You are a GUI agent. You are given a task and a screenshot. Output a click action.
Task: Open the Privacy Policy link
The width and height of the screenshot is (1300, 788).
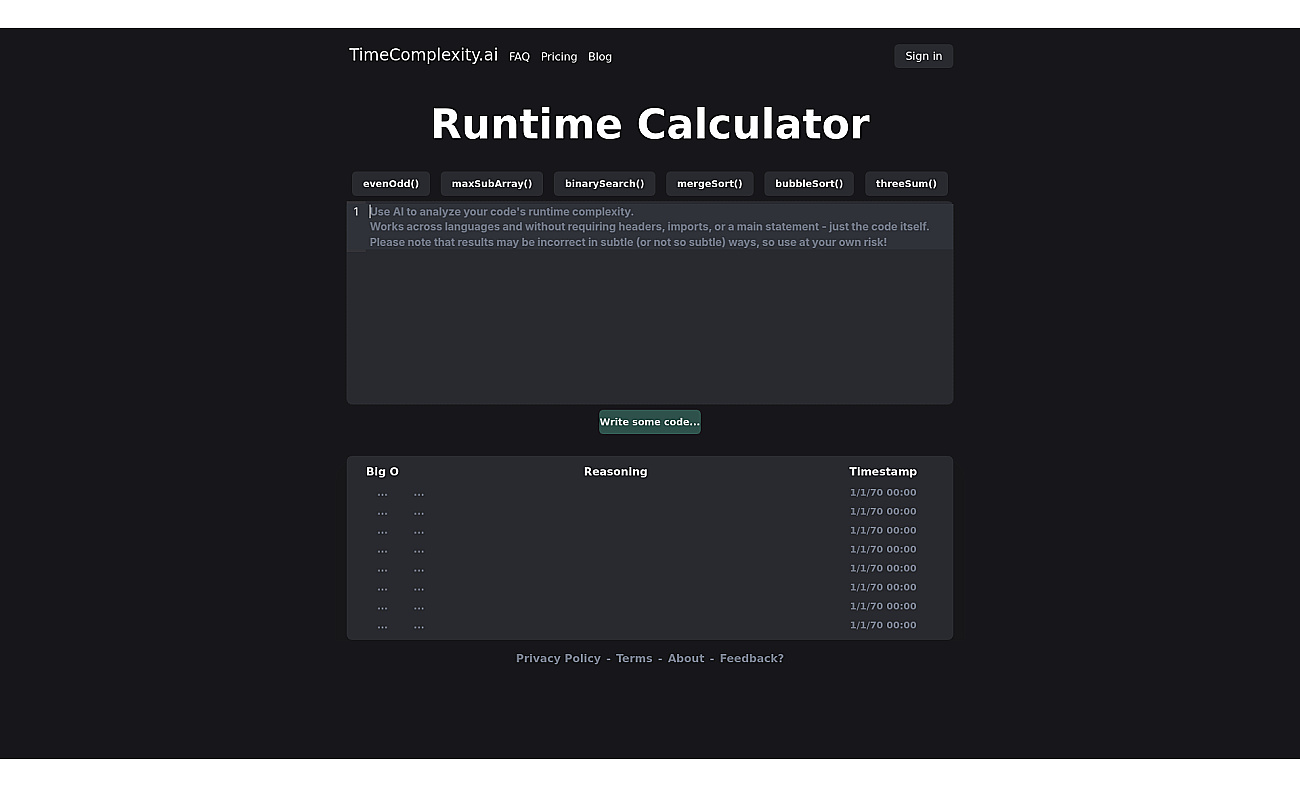tap(558, 658)
